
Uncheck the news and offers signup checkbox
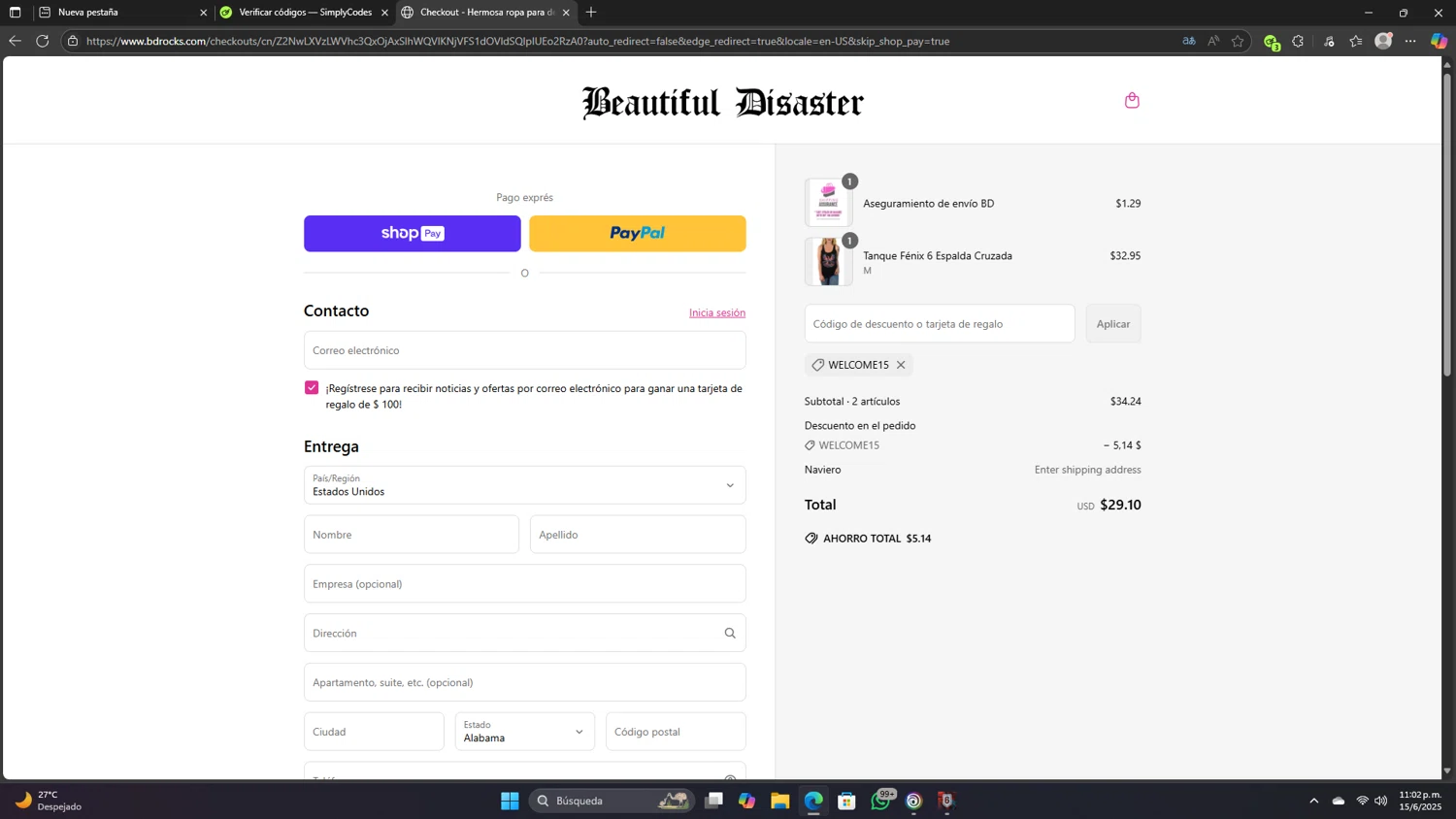click(x=312, y=387)
